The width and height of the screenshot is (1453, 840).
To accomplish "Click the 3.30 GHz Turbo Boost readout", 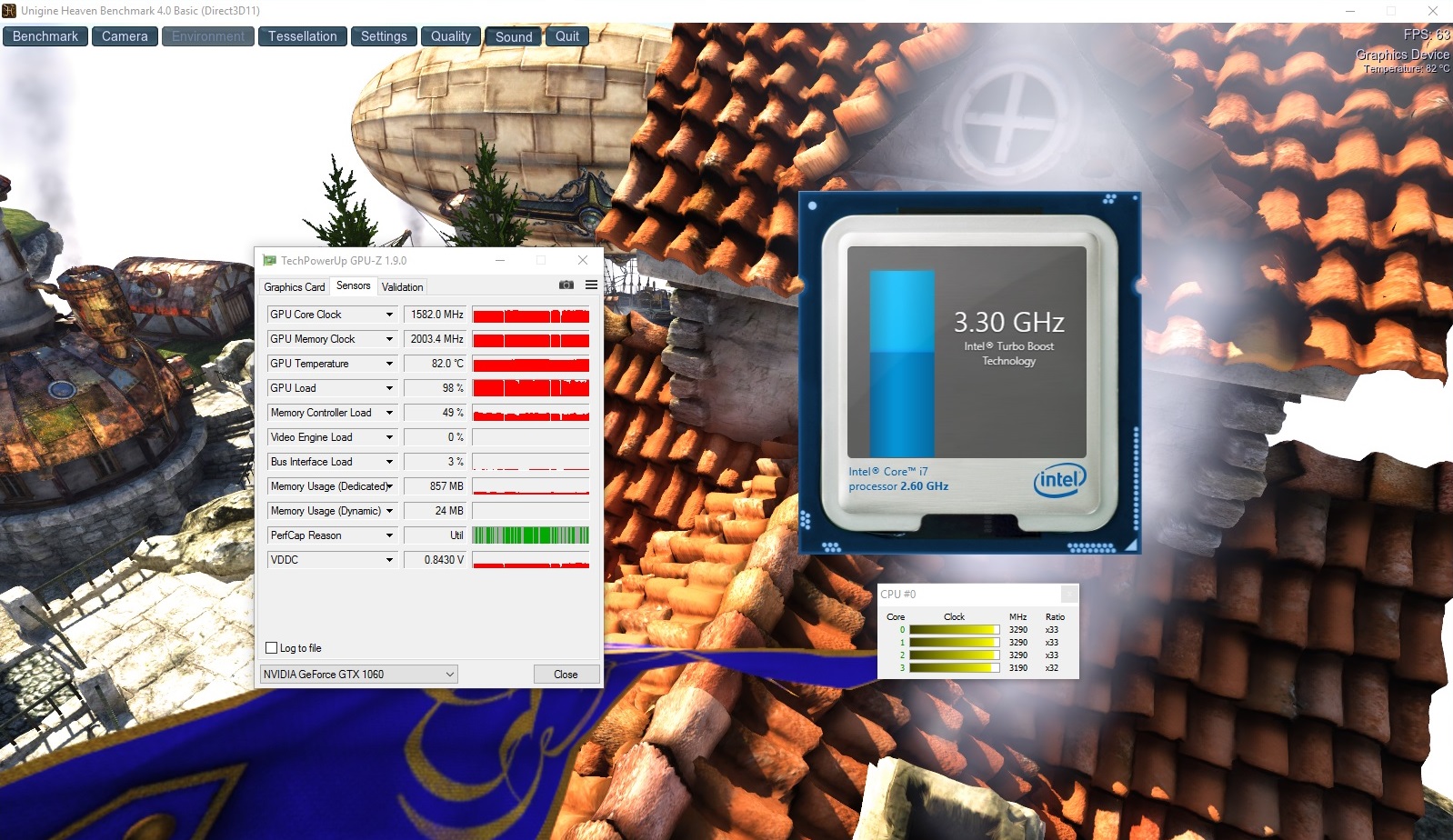I will tap(1008, 323).
